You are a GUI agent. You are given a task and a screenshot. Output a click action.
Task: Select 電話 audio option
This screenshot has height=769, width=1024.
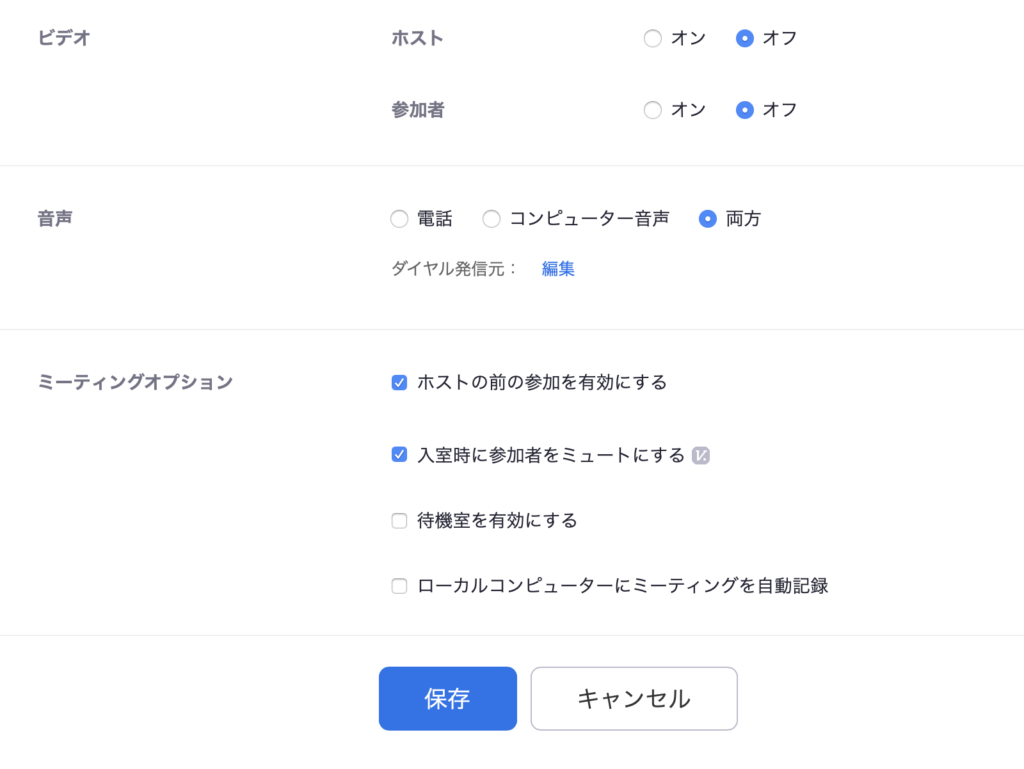pyautogui.click(x=399, y=219)
